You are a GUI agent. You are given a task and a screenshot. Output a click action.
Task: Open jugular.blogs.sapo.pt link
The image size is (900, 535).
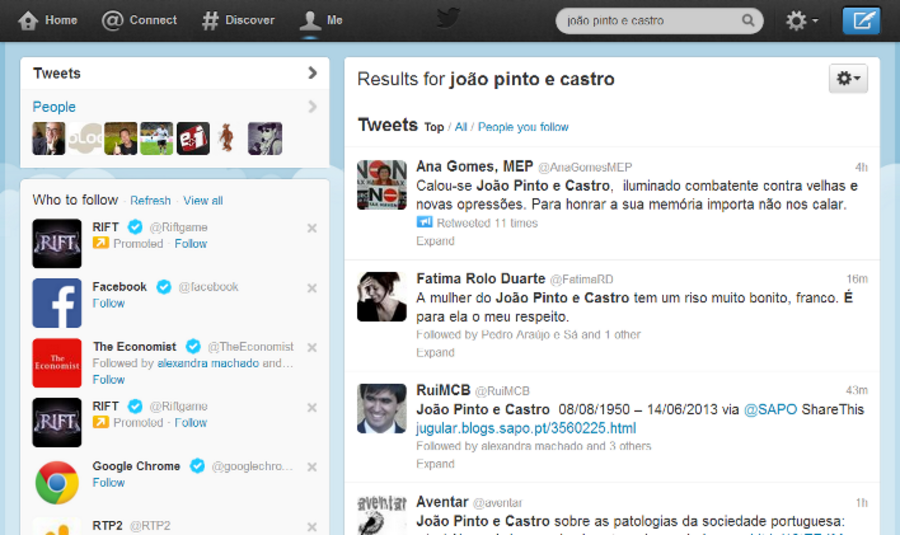click(526, 428)
